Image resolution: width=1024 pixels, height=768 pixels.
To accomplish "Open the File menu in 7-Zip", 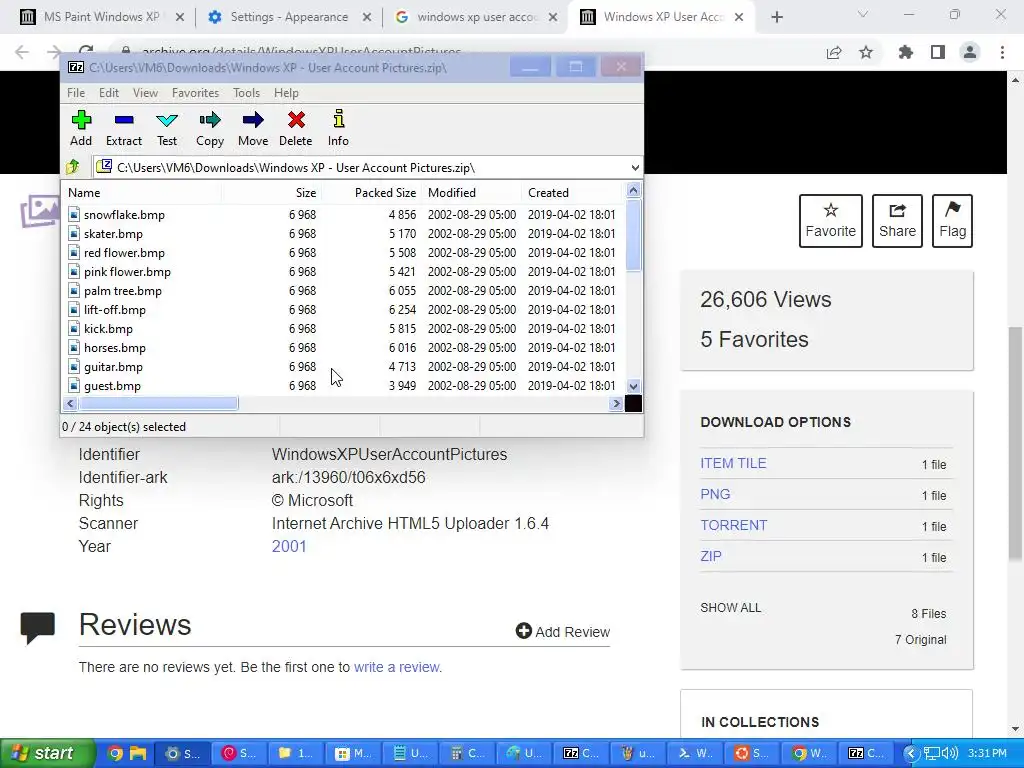I will [x=76, y=93].
